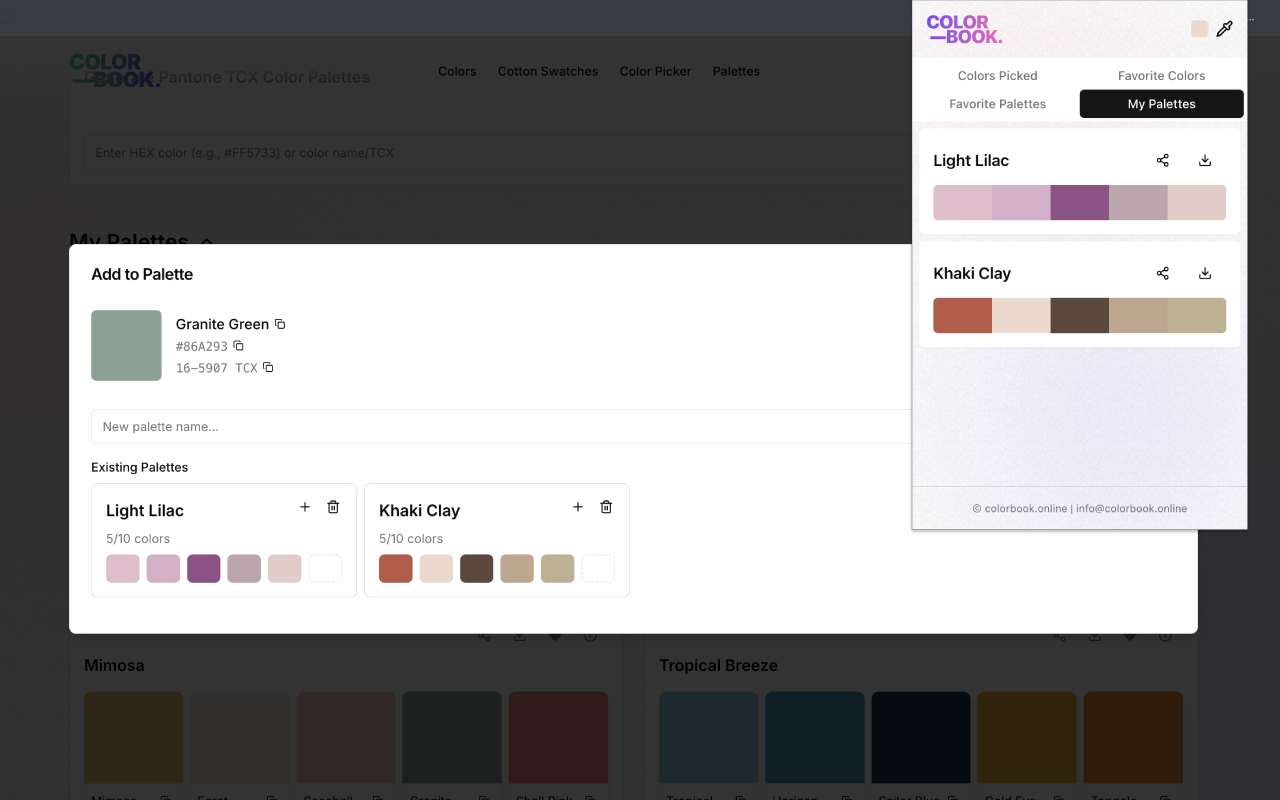Focus the New palette name input field
Viewport: 1280px width, 800px height.
tap(500, 426)
